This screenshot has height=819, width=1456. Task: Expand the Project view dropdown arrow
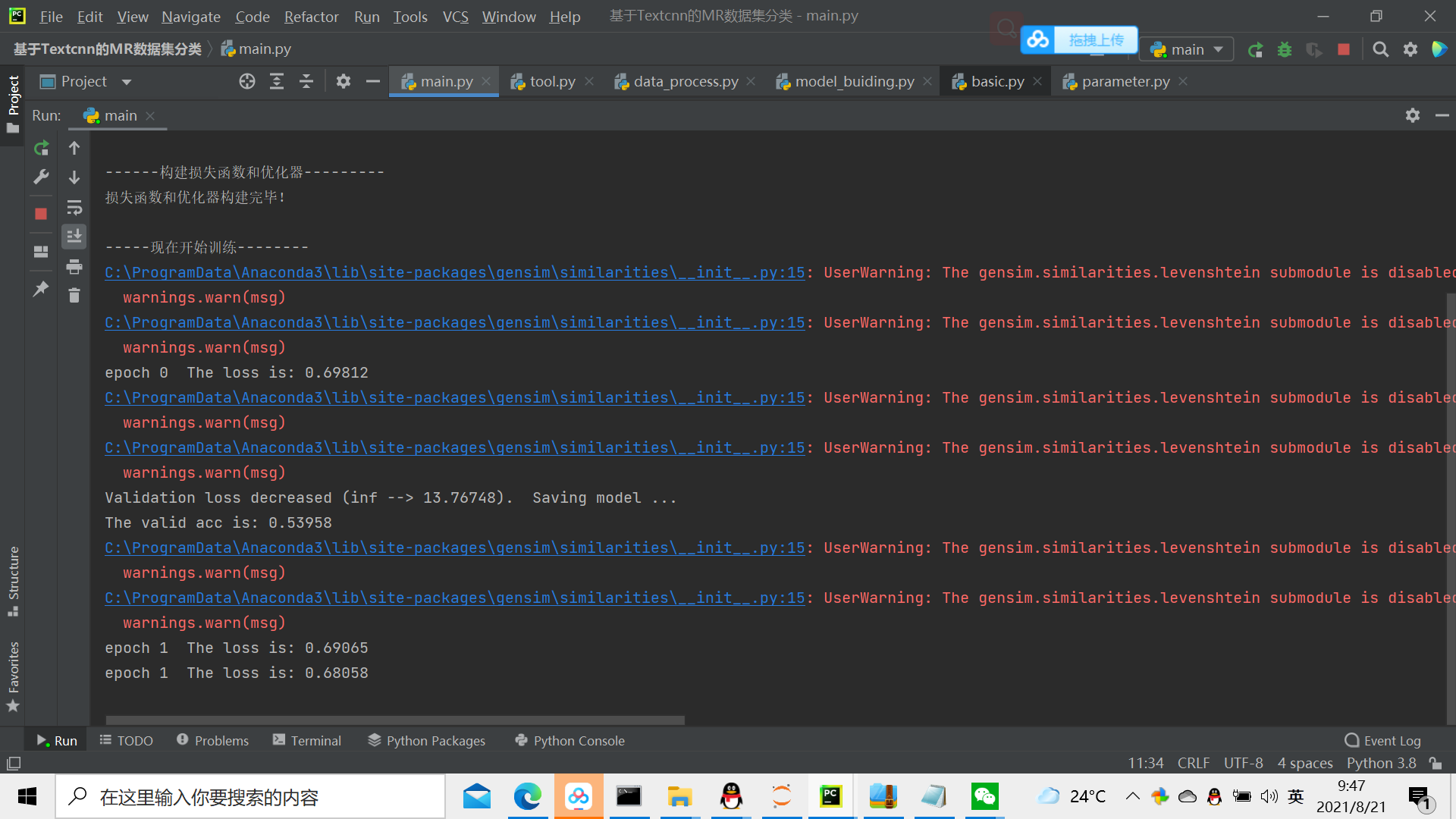pyautogui.click(x=127, y=82)
